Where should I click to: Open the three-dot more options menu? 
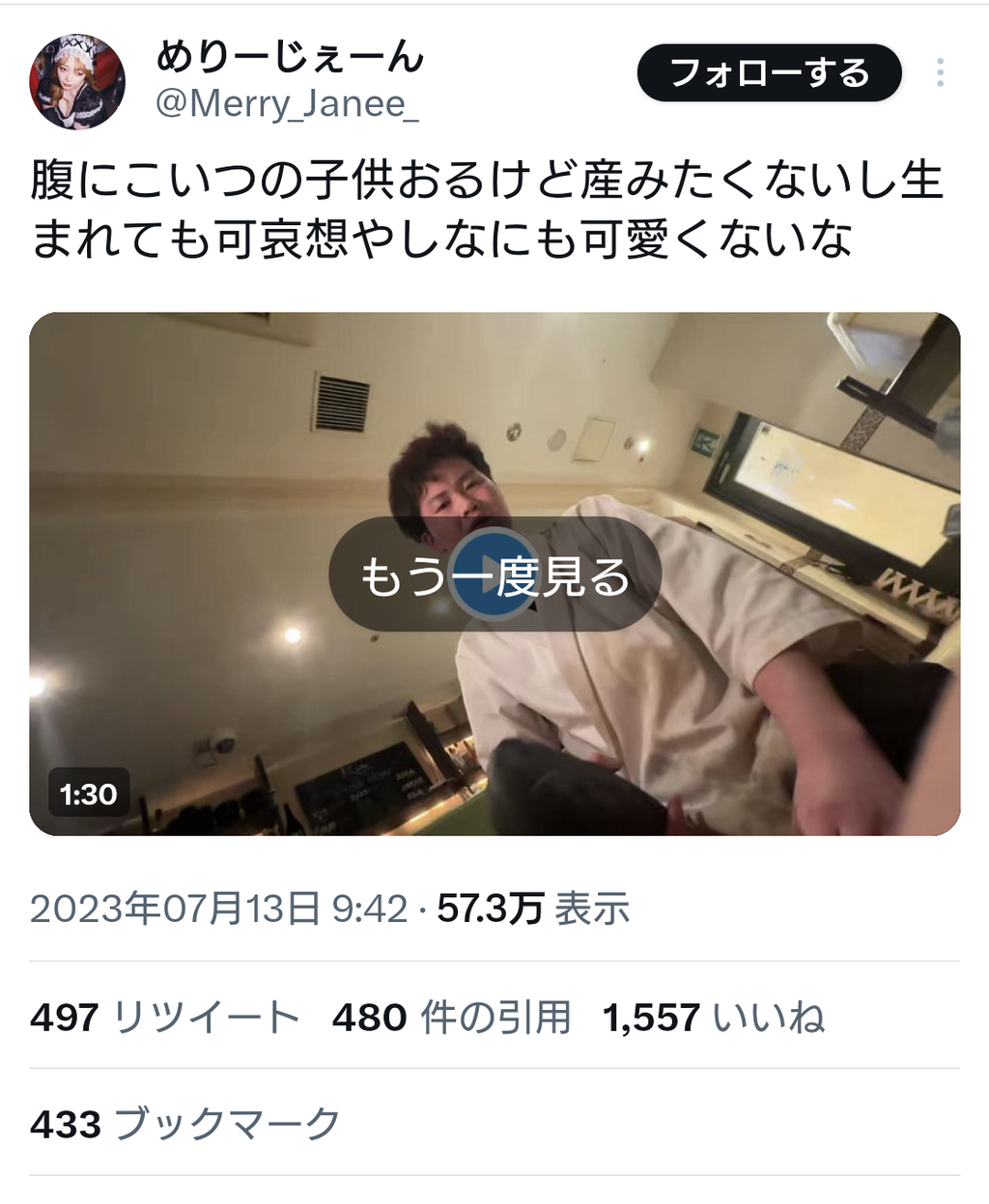tap(940, 73)
